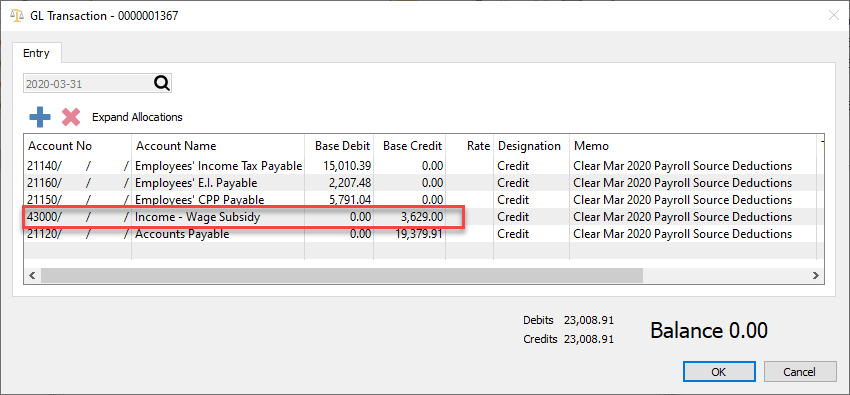Click the blue plus add-line icon

coord(40,117)
